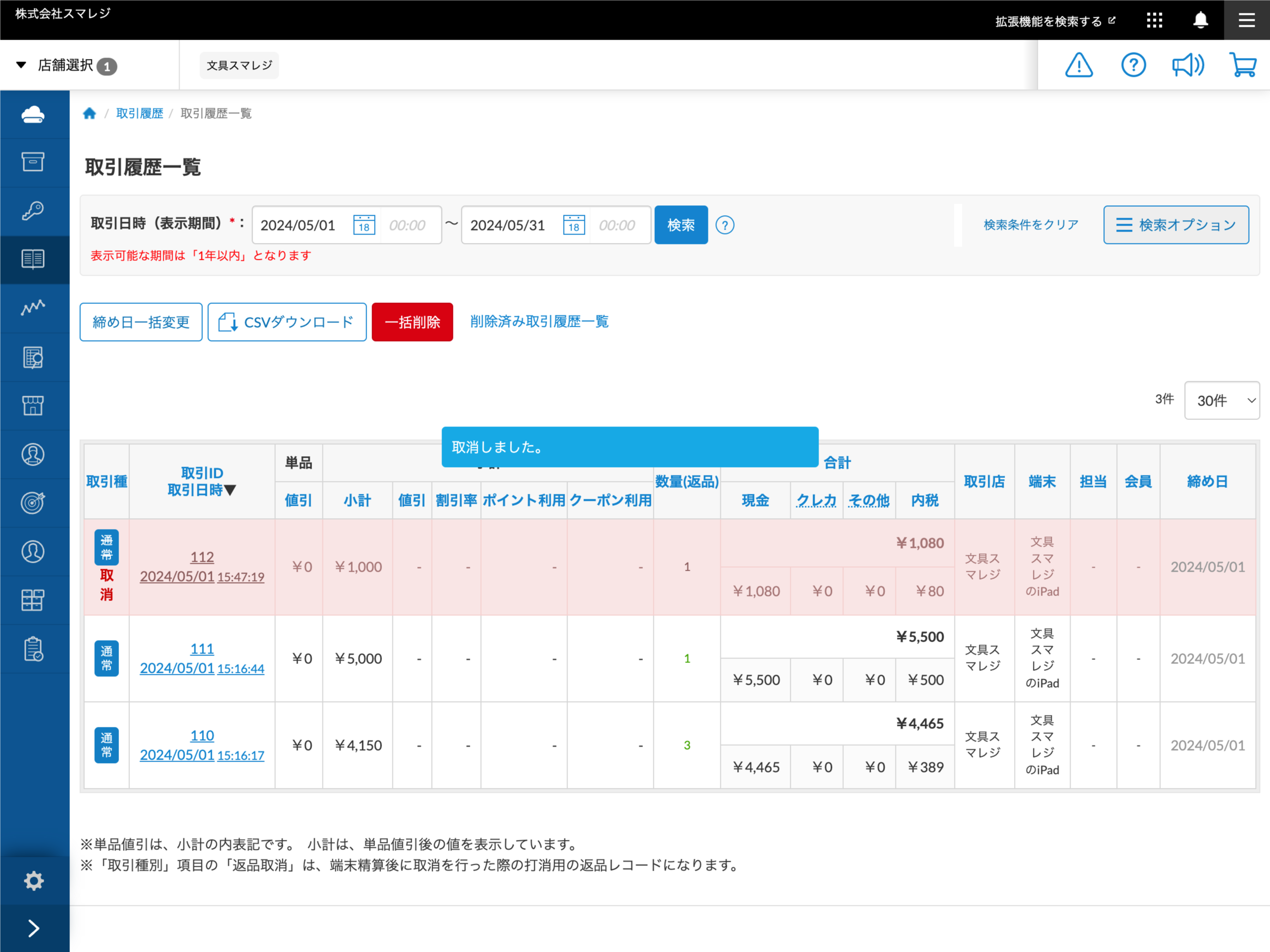Open settings gear in sidebar
1270x952 pixels.
coord(34,880)
